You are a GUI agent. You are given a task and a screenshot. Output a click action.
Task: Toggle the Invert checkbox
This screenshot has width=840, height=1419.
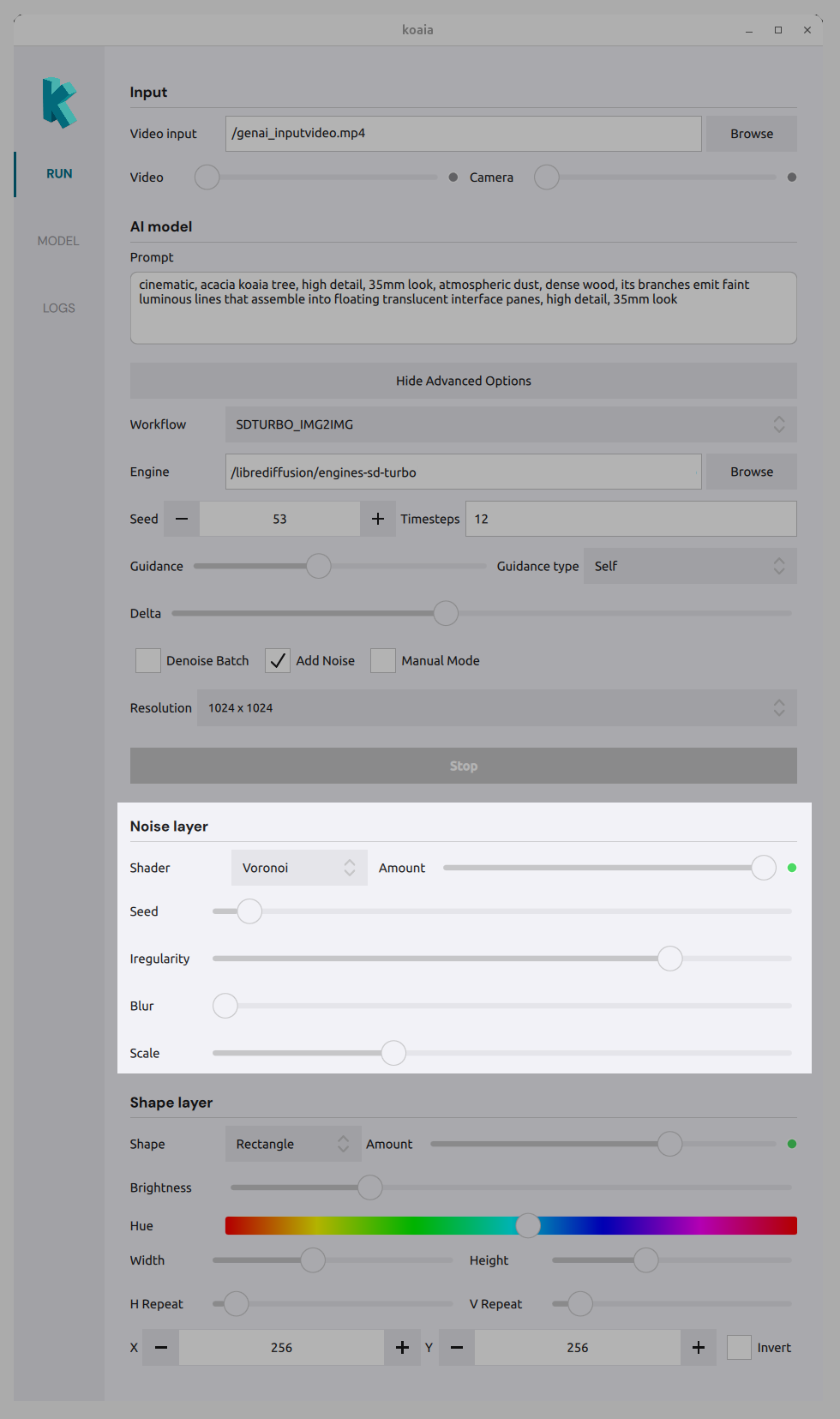(x=739, y=1347)
